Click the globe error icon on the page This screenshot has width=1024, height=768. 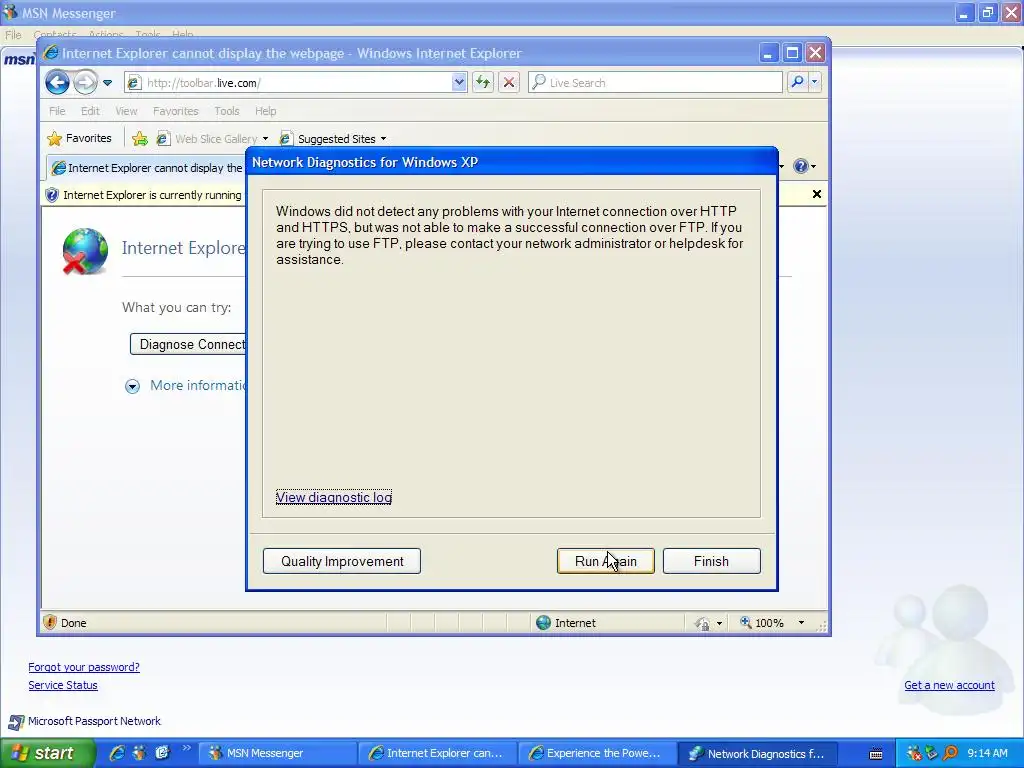(85, 251)
